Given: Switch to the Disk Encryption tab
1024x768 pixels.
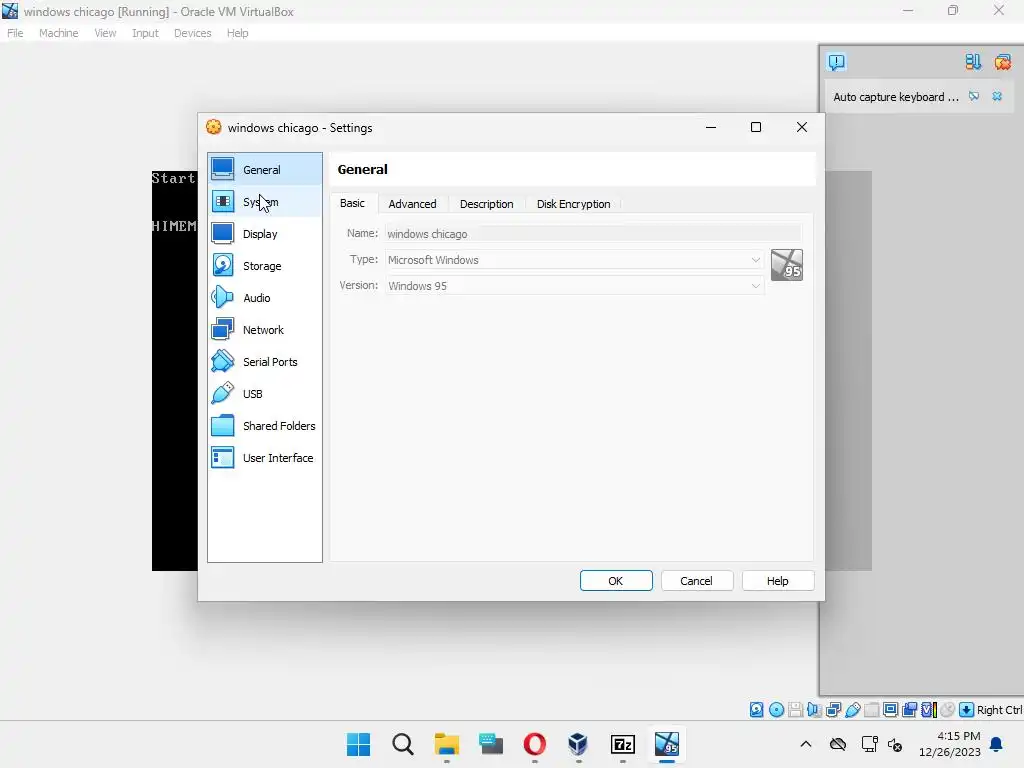Looking at the screenshot, I should (x=573, y=204).
